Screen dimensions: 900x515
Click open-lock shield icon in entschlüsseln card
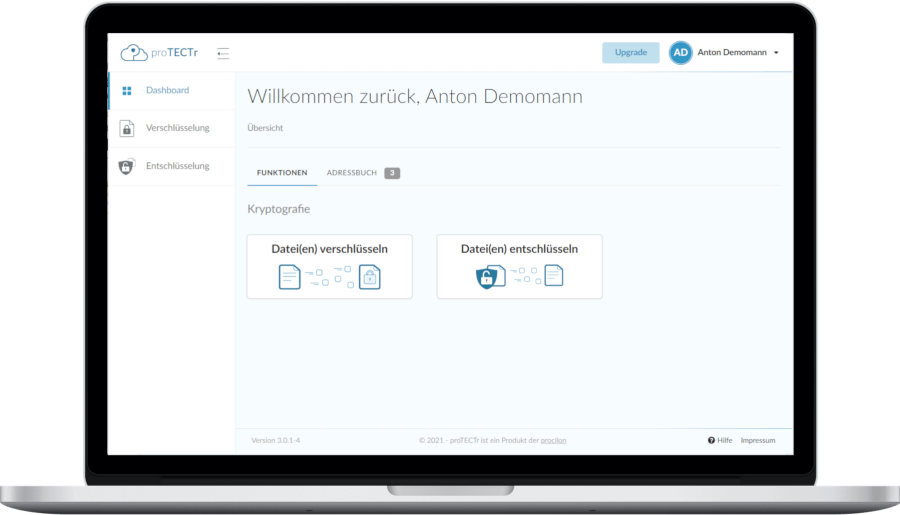pyautogui.click(x=487, y=278)
